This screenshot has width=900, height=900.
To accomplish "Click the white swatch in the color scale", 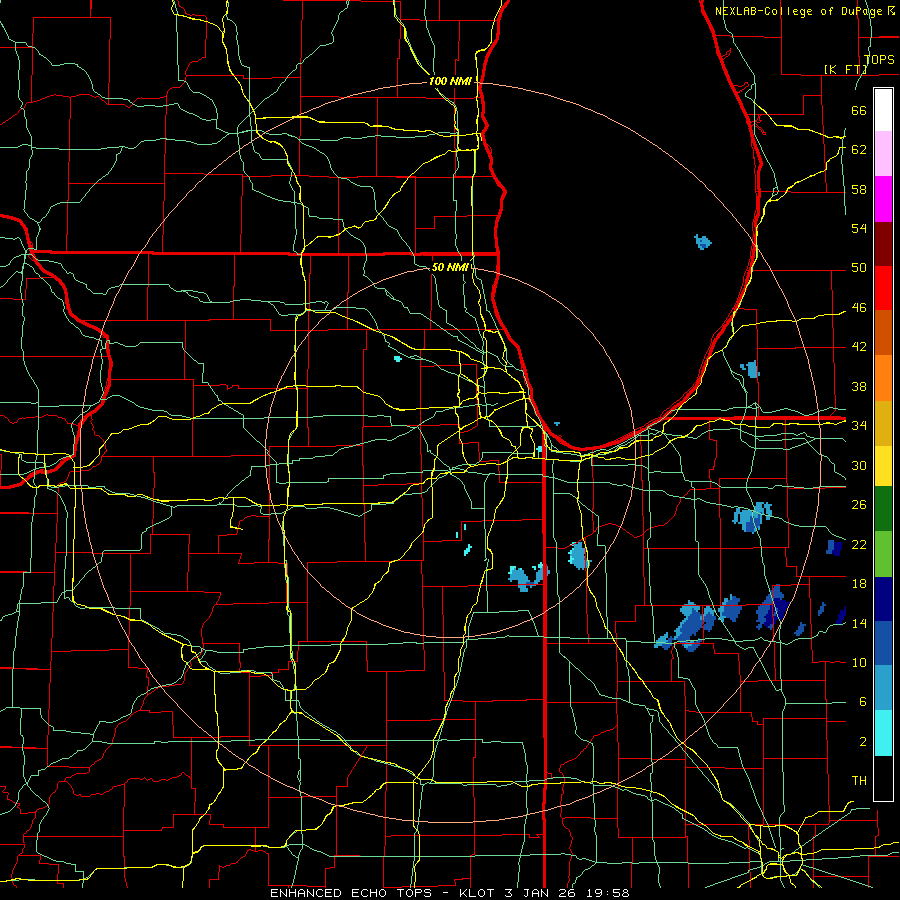I will tap(883, 110).
